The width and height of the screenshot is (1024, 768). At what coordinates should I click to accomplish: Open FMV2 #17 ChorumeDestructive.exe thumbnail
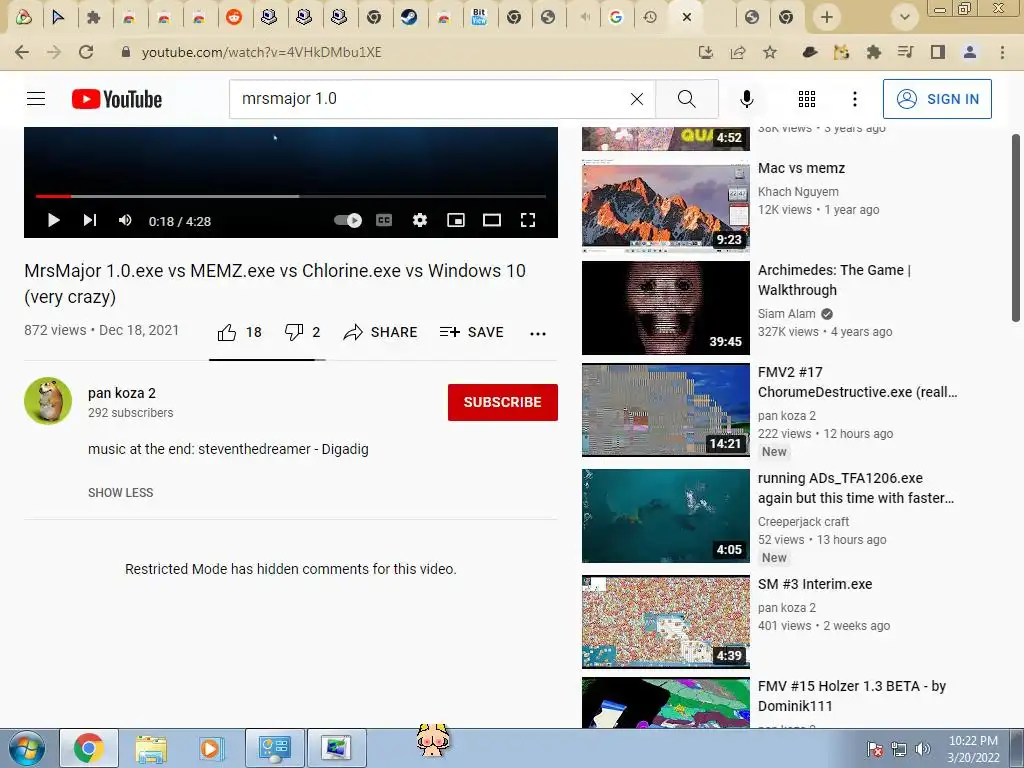pos(665,409)
